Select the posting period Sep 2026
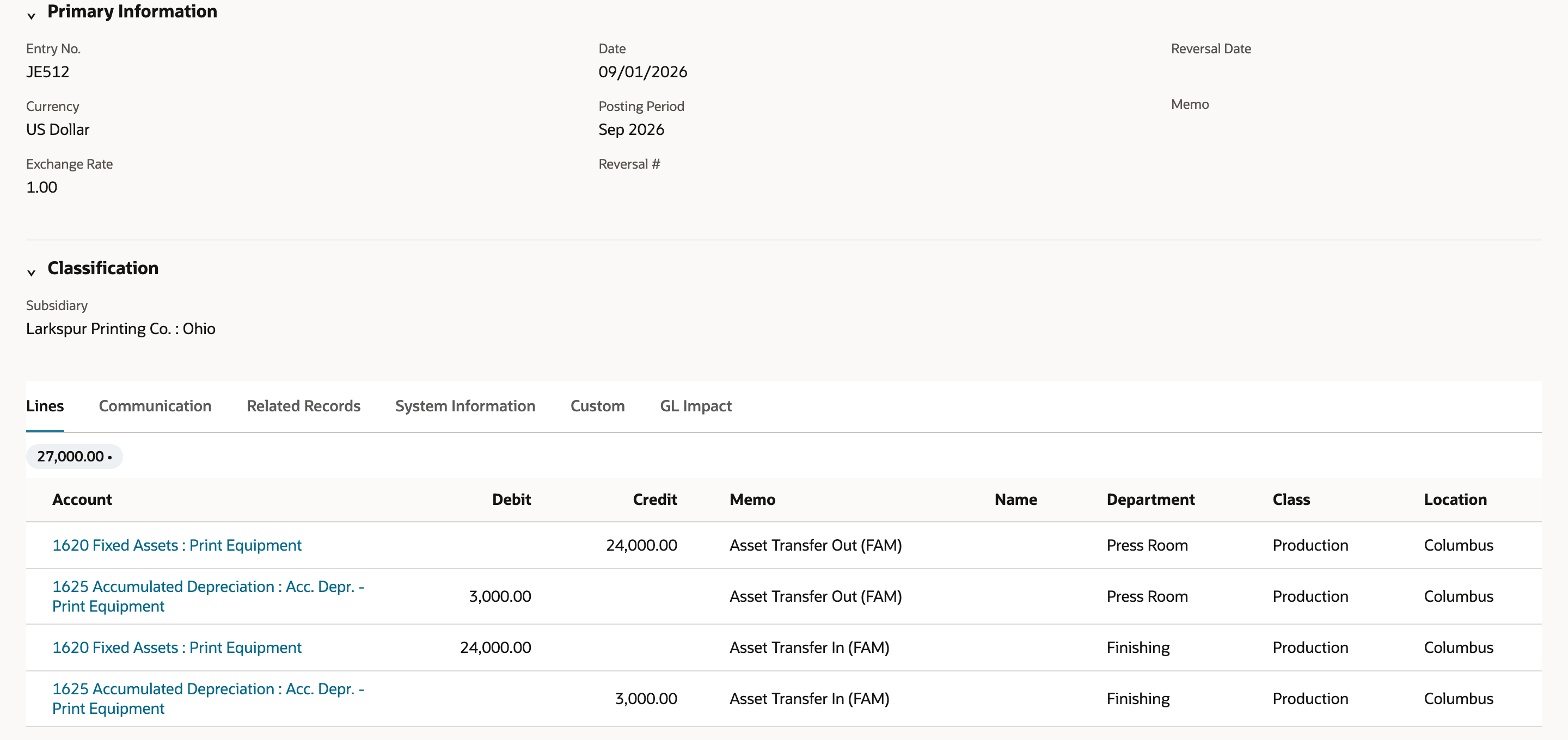This screenshot has width=1568, height=740. pyautogui.click(x=631, y=129)
